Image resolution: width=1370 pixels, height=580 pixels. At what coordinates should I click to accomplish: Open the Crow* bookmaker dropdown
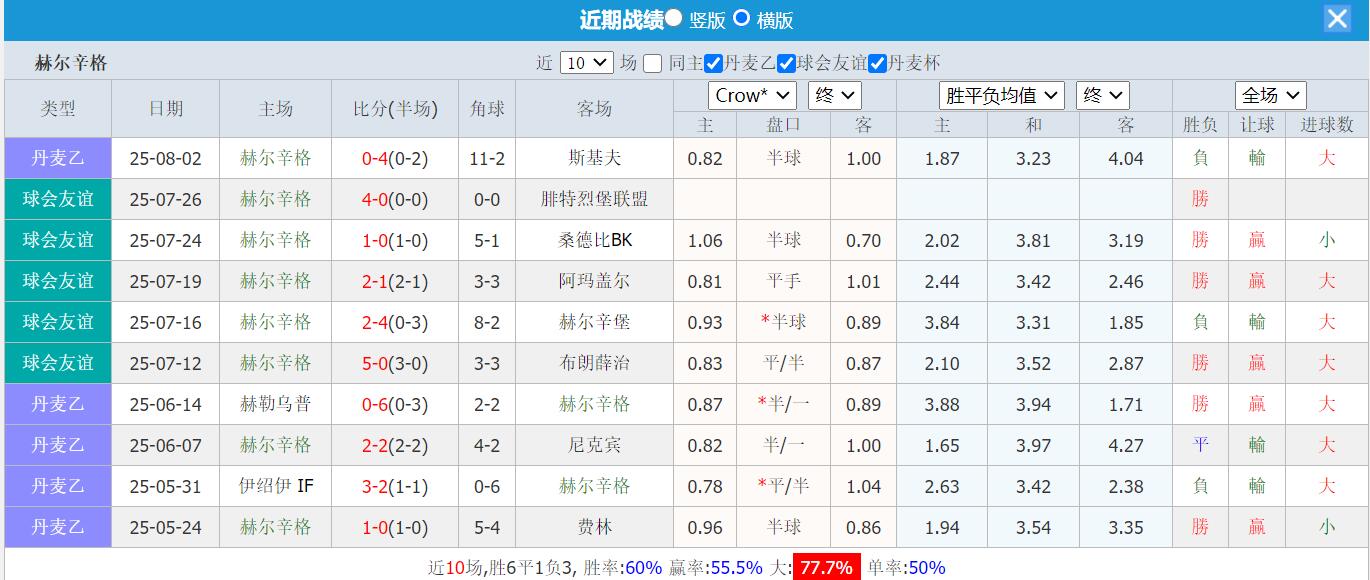tap(753, 96)
